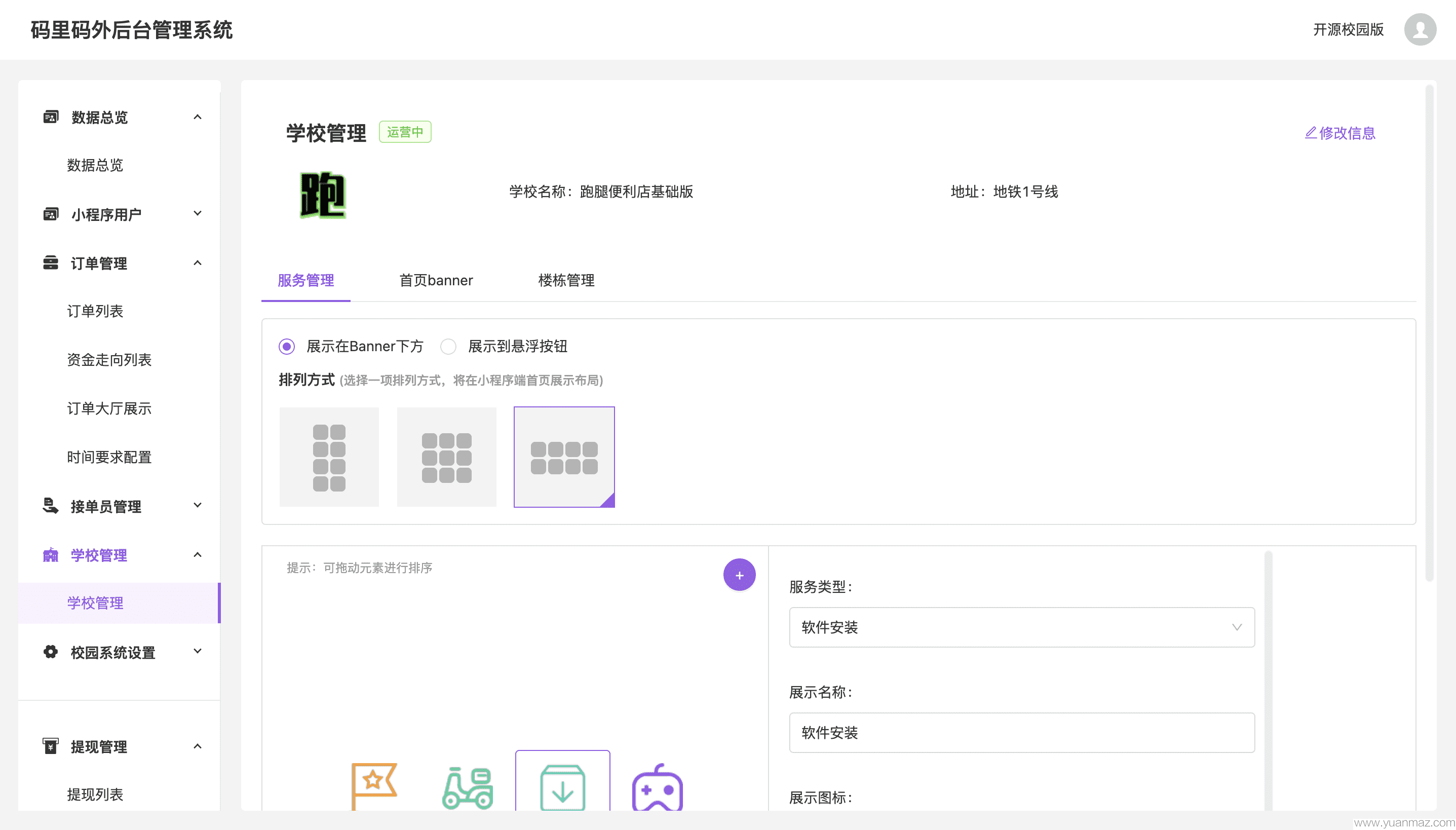The image size is (1456, 830).
Task: Expand the 小程序用户 section chevron
Action: click(197, 214)
